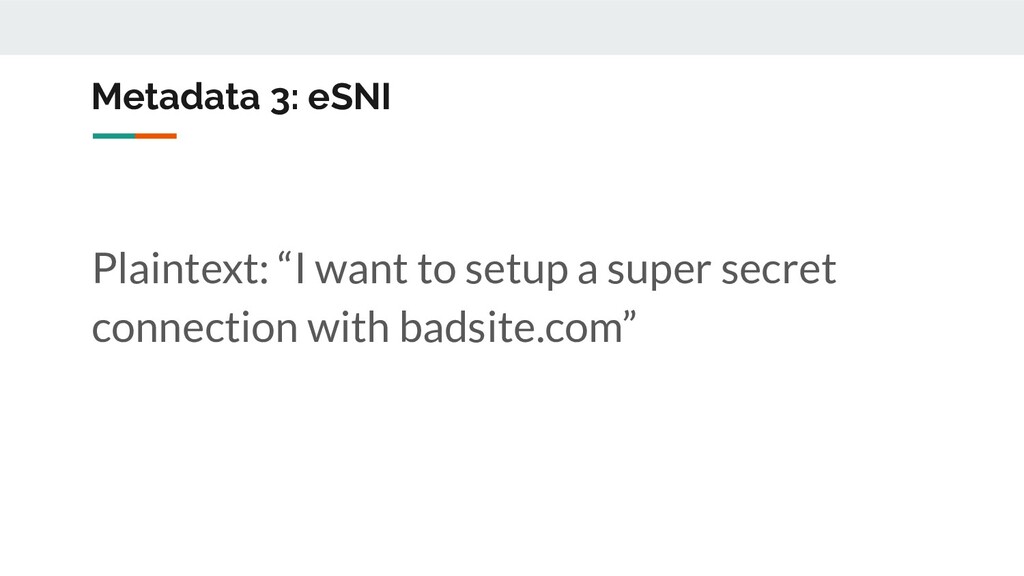The height and width of the screenshot is (576, 1024).
Task: Select the "eSNI" text in the heading
Action: [x=349, y=97]
